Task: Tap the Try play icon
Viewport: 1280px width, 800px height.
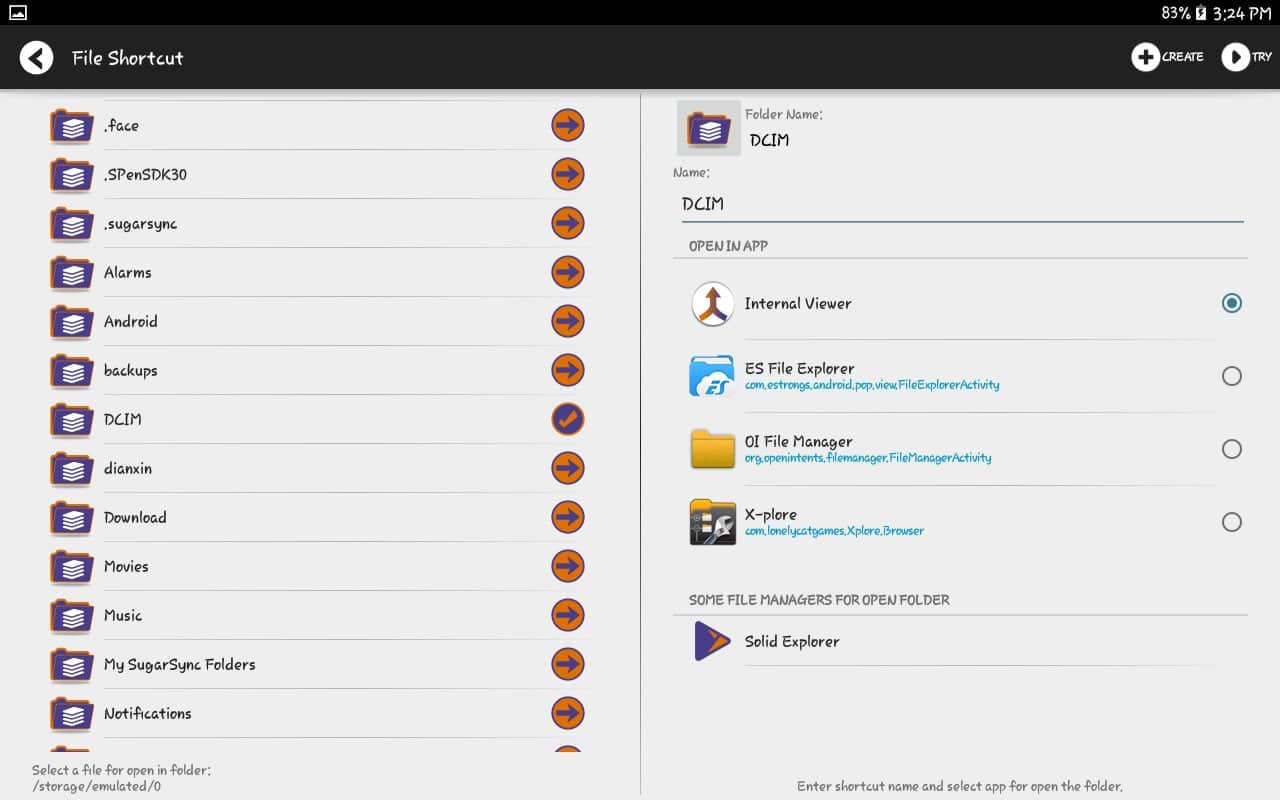Action: click(1236, 57)
